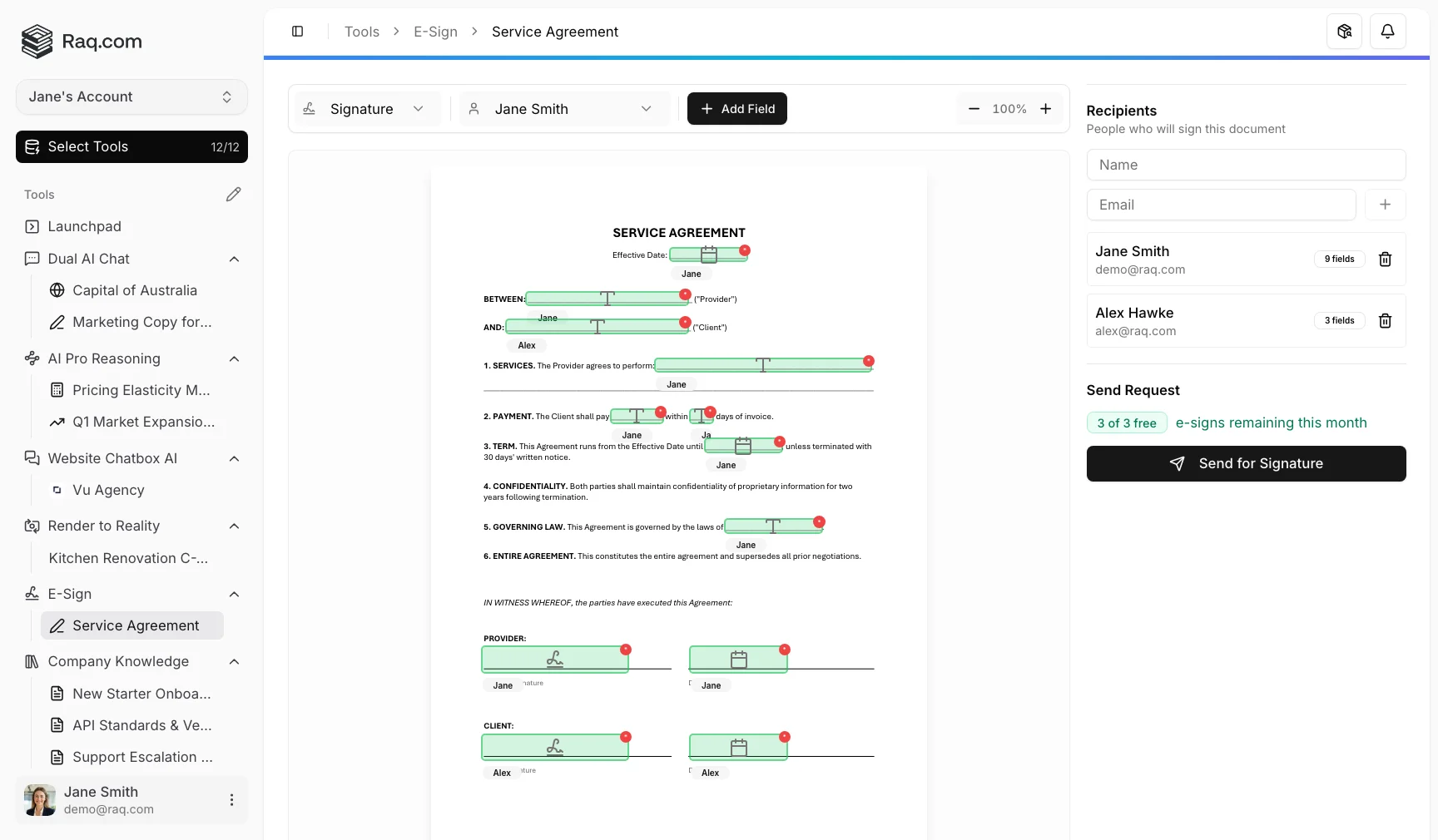This screenshot has height=840, width=1438.
Task: Collapse the Dual AI Chat section
Action: (234, 259)
